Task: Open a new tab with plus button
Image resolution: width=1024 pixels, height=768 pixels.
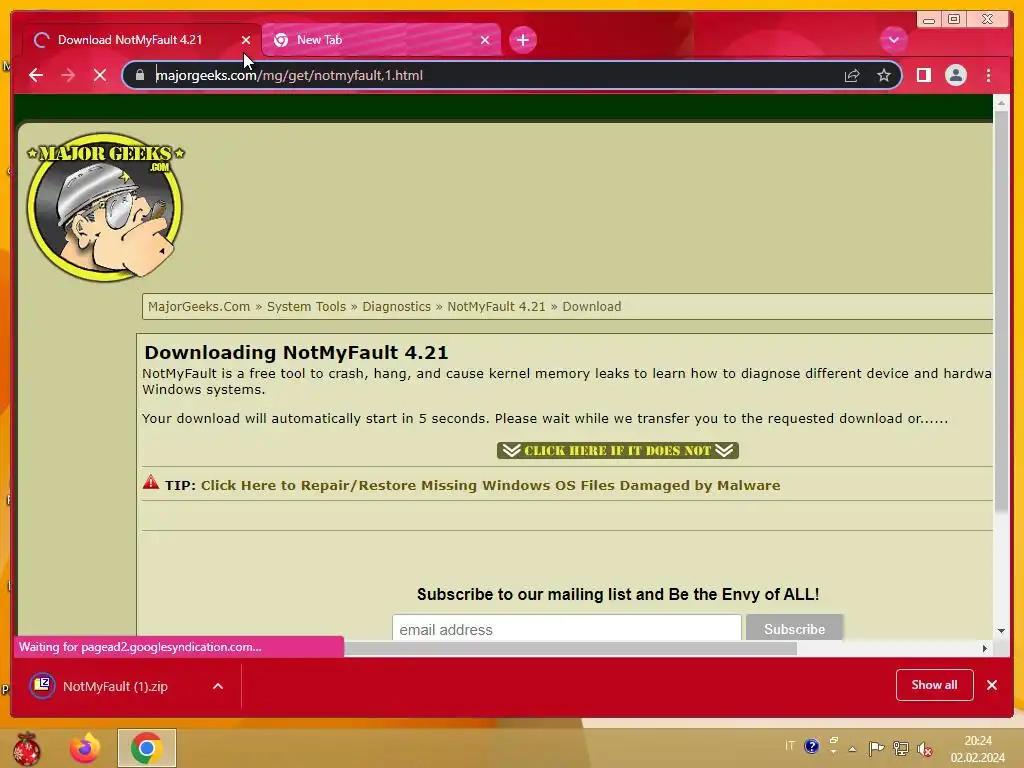Action: coord(522,40)
